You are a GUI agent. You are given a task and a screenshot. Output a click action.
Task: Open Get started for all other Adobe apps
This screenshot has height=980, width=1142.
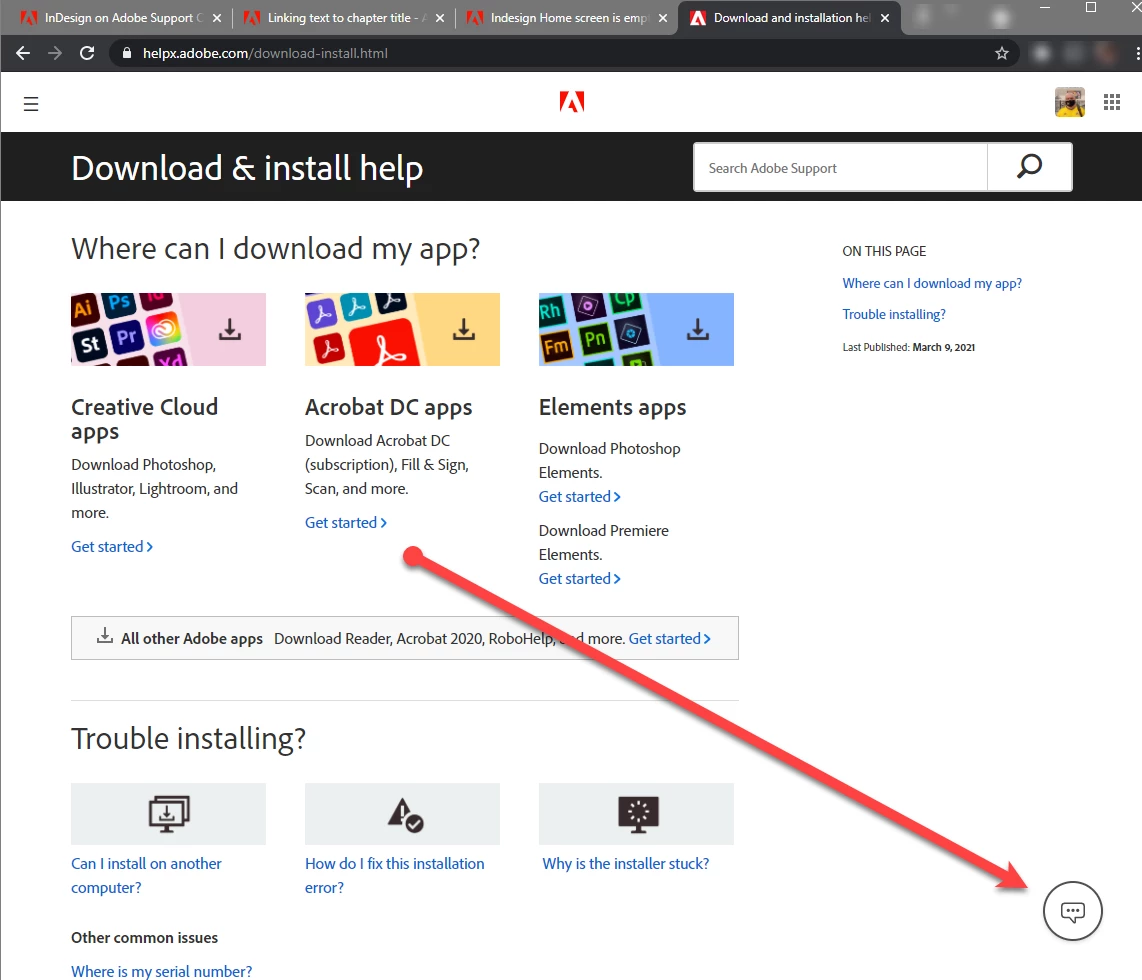669,639
